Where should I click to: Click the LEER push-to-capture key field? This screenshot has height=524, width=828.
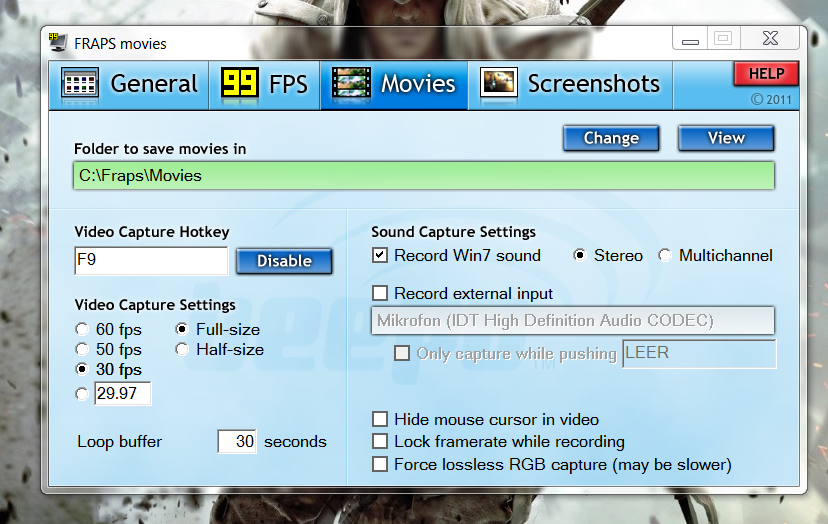coord(699,353)
